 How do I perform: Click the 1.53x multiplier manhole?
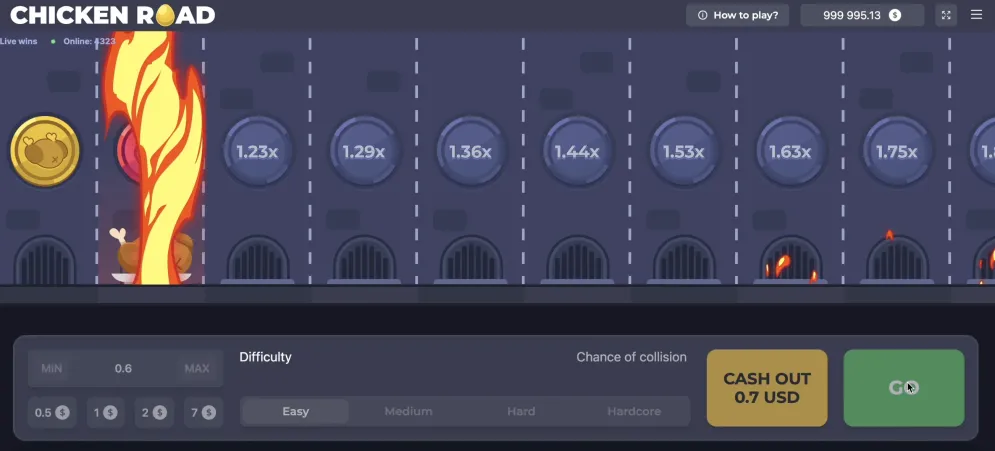[x=683, y=152]
